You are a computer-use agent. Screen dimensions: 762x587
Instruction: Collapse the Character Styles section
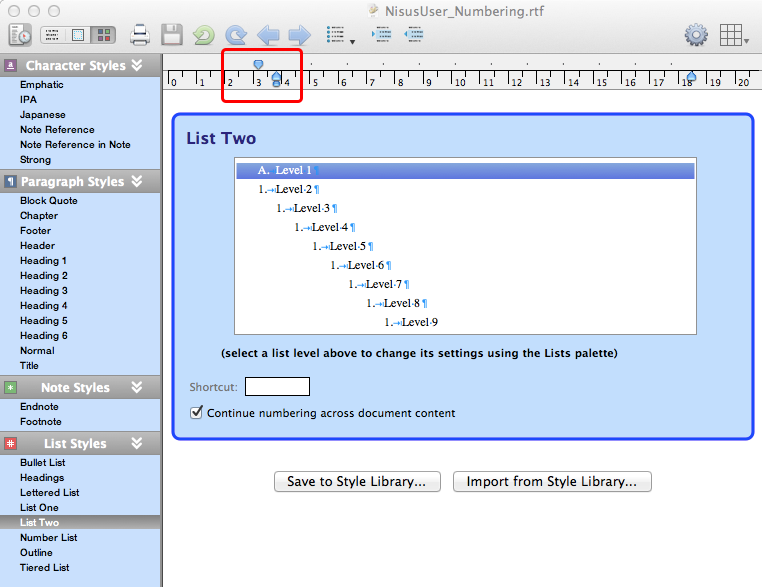[x=137, y=65]
